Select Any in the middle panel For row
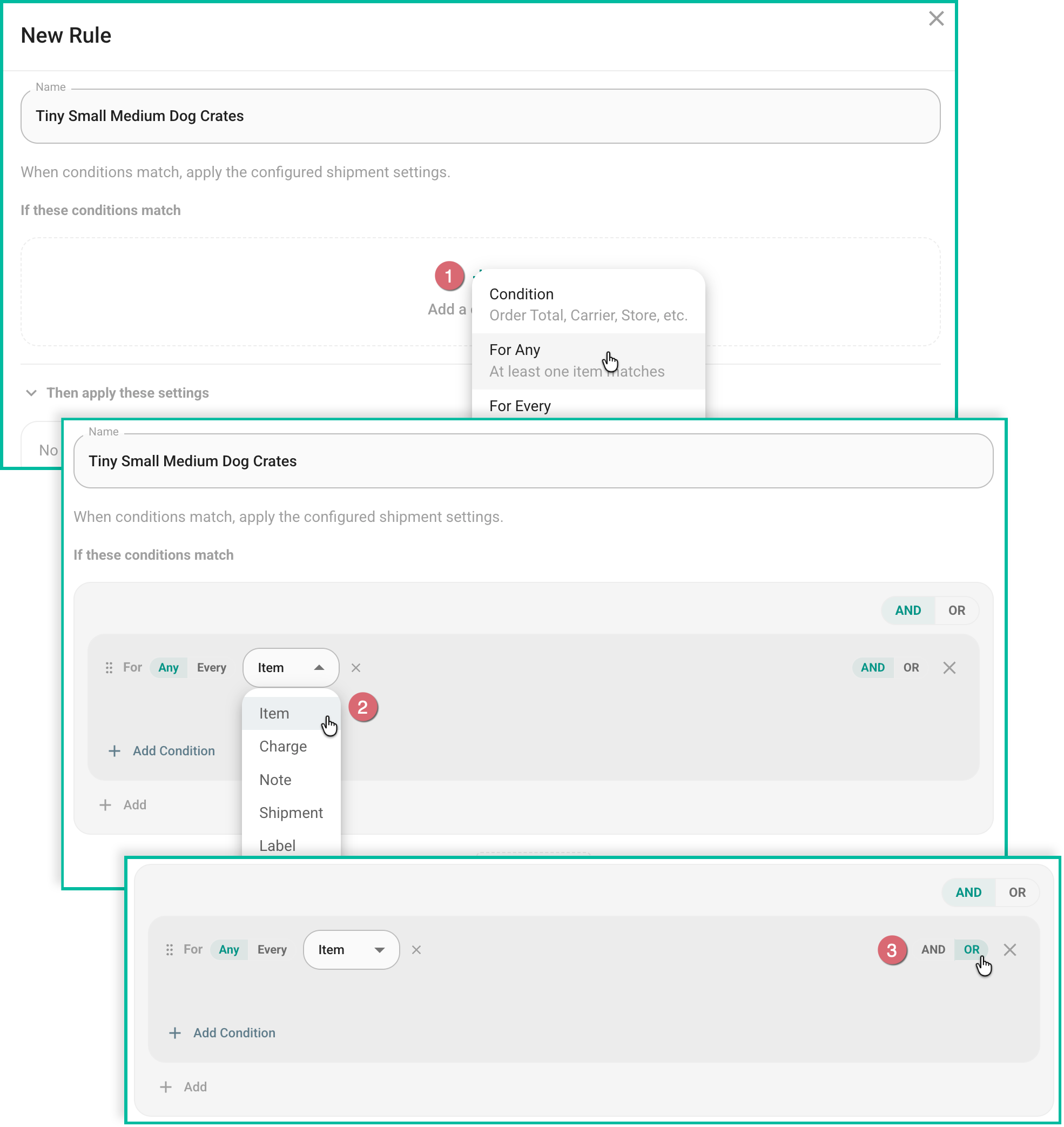Screen dimensions: 1064x1127 click(169, 668)
